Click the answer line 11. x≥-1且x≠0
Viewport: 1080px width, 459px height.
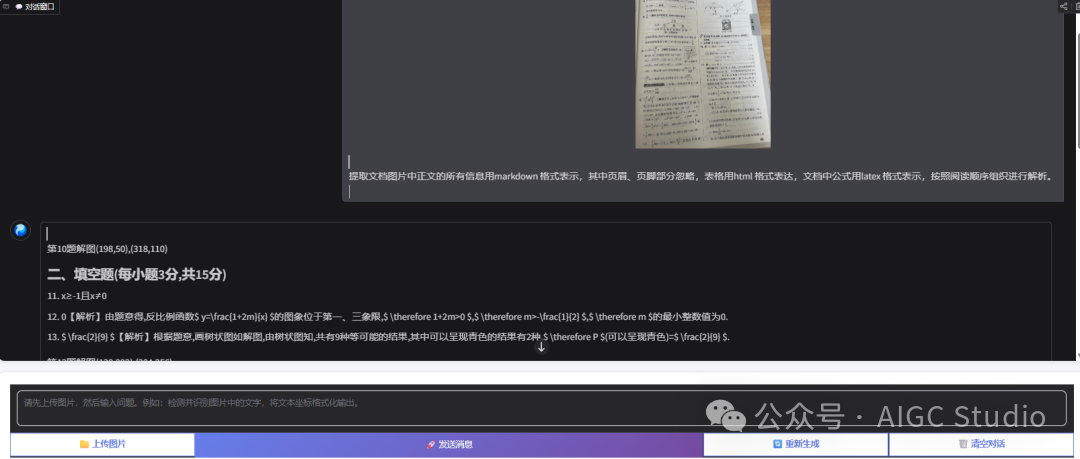(77, 296)
